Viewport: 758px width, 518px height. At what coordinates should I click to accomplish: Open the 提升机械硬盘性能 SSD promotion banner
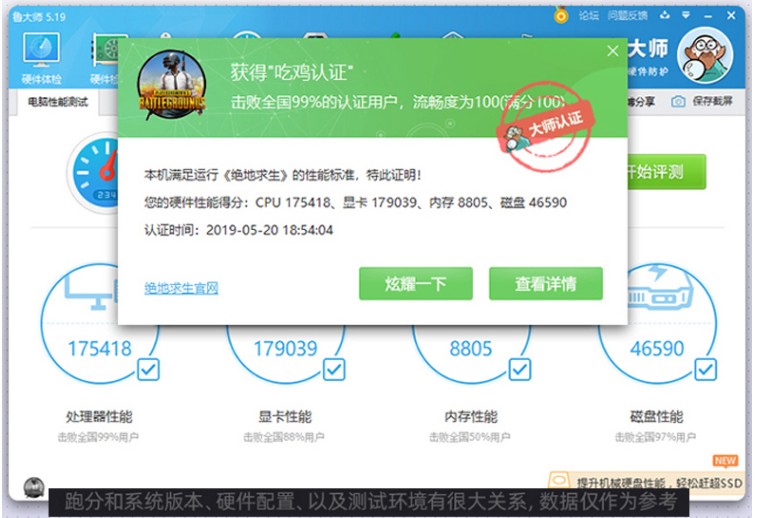[x=648, y=481]
